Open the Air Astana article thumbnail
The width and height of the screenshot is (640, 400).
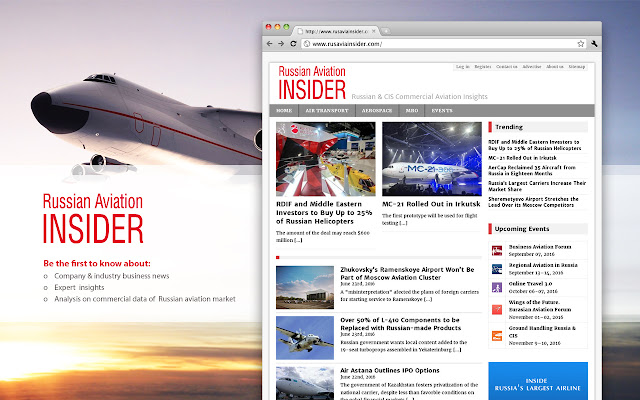[x=305, y=383]
